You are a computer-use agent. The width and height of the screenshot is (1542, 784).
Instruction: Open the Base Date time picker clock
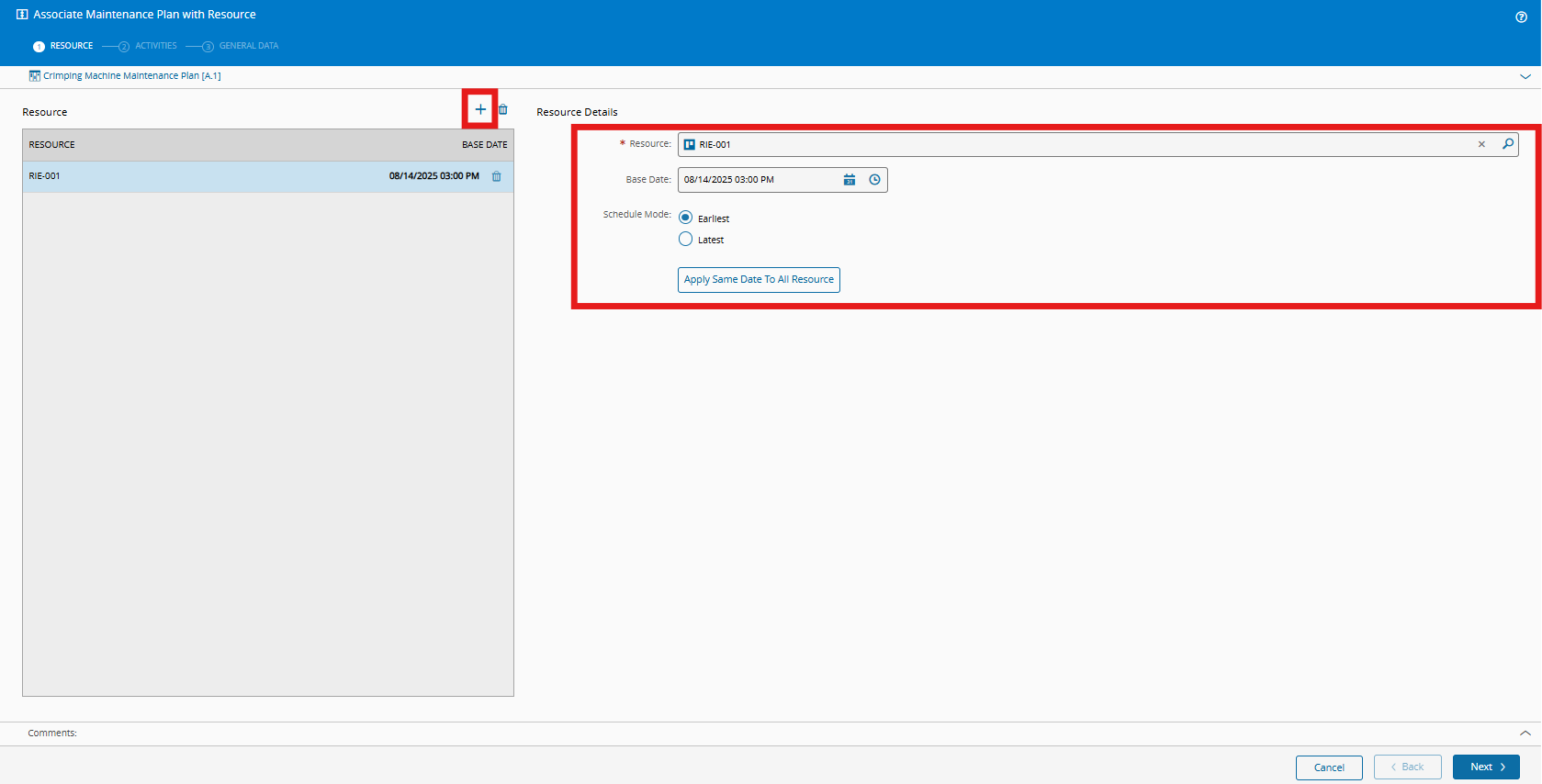(875, 180)
